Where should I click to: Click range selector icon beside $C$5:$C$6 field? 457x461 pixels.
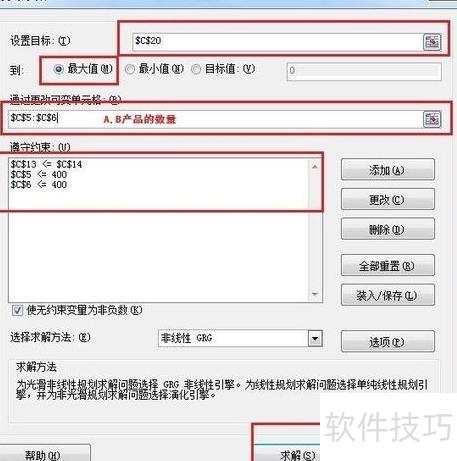point(432,119)
